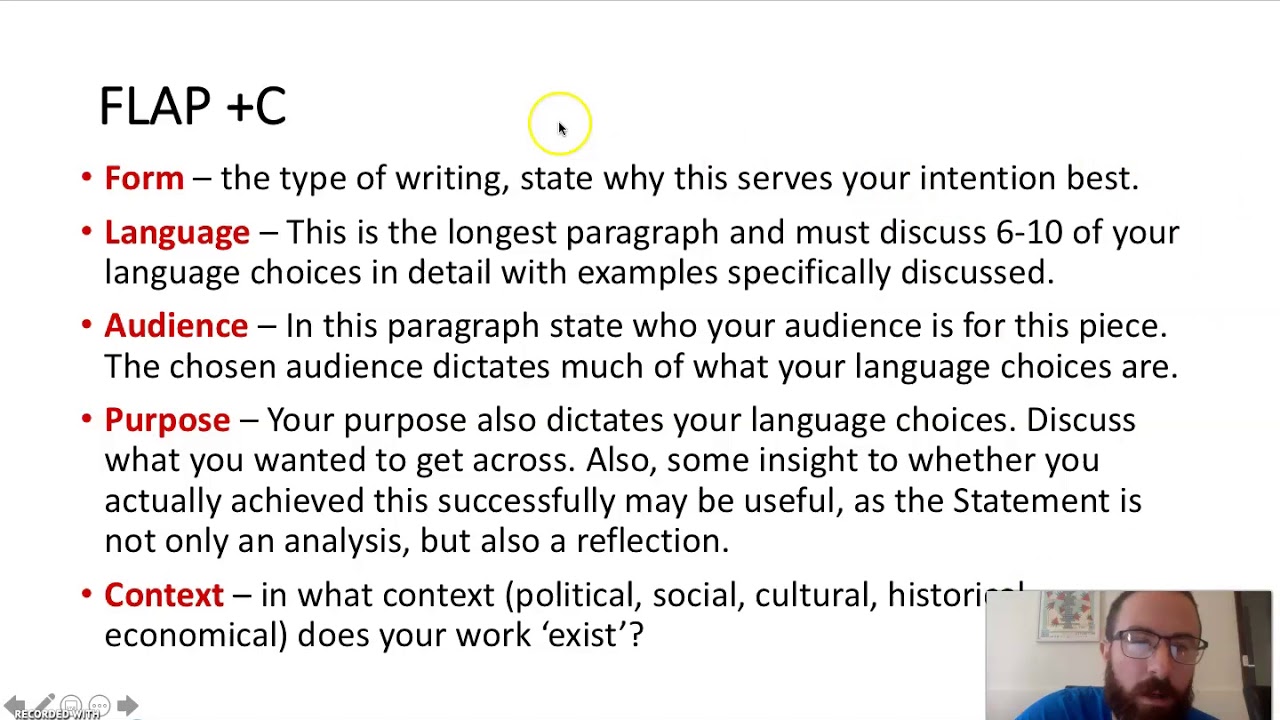The width and height of the screenshot is (1280, 720).
Task: Click the 'FLAP +C' slide title
Action: click(193, 106)
